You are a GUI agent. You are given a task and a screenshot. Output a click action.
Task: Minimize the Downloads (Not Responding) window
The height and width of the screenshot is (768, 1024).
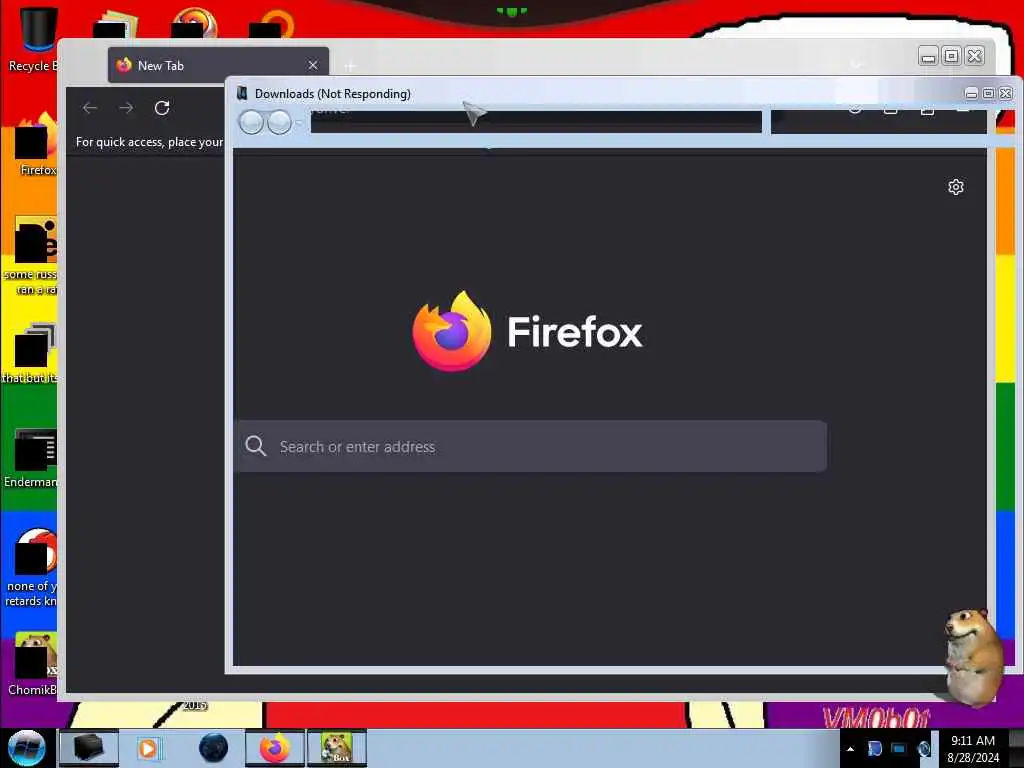(x=971, y=93)
